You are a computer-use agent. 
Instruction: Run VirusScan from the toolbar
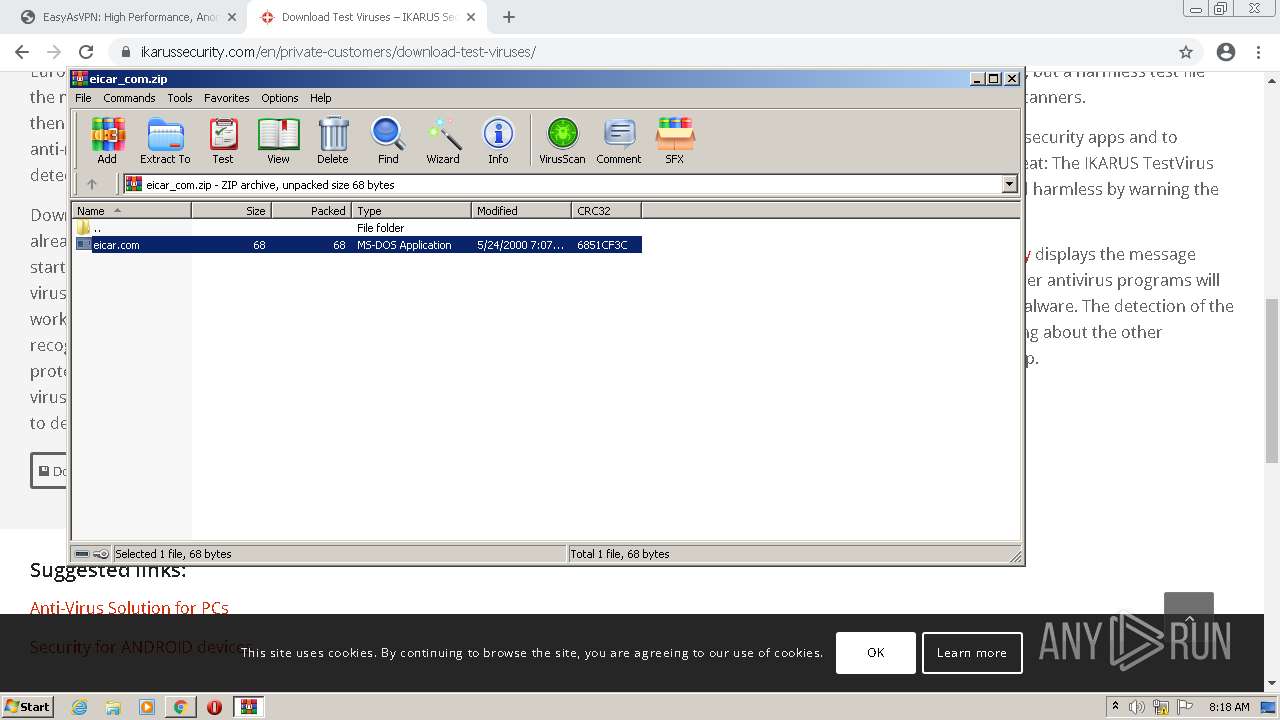pyautogui.click(x=562, y=141)
